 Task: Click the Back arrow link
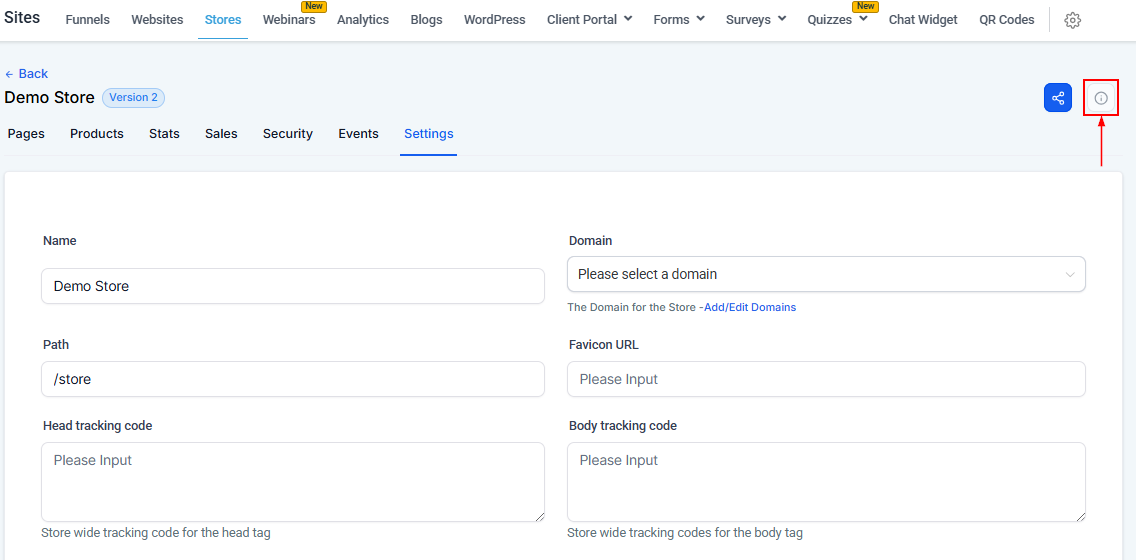pos(26,74)
